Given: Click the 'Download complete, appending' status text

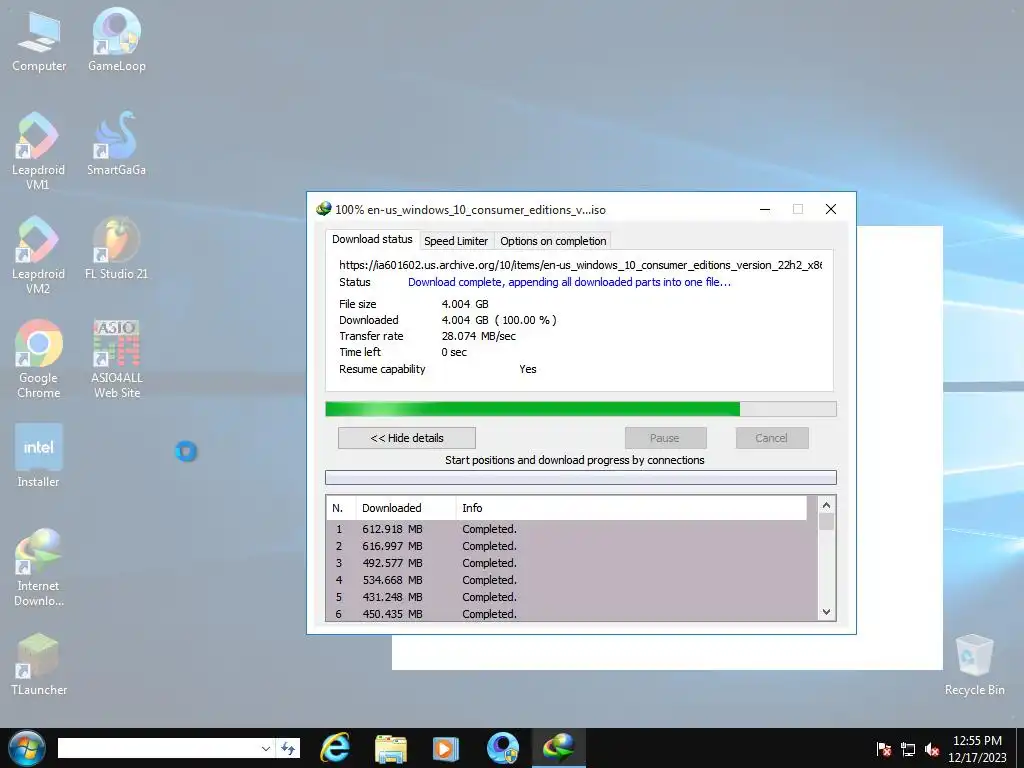Looking at the screenshot, I should click(x=569, y=282).
